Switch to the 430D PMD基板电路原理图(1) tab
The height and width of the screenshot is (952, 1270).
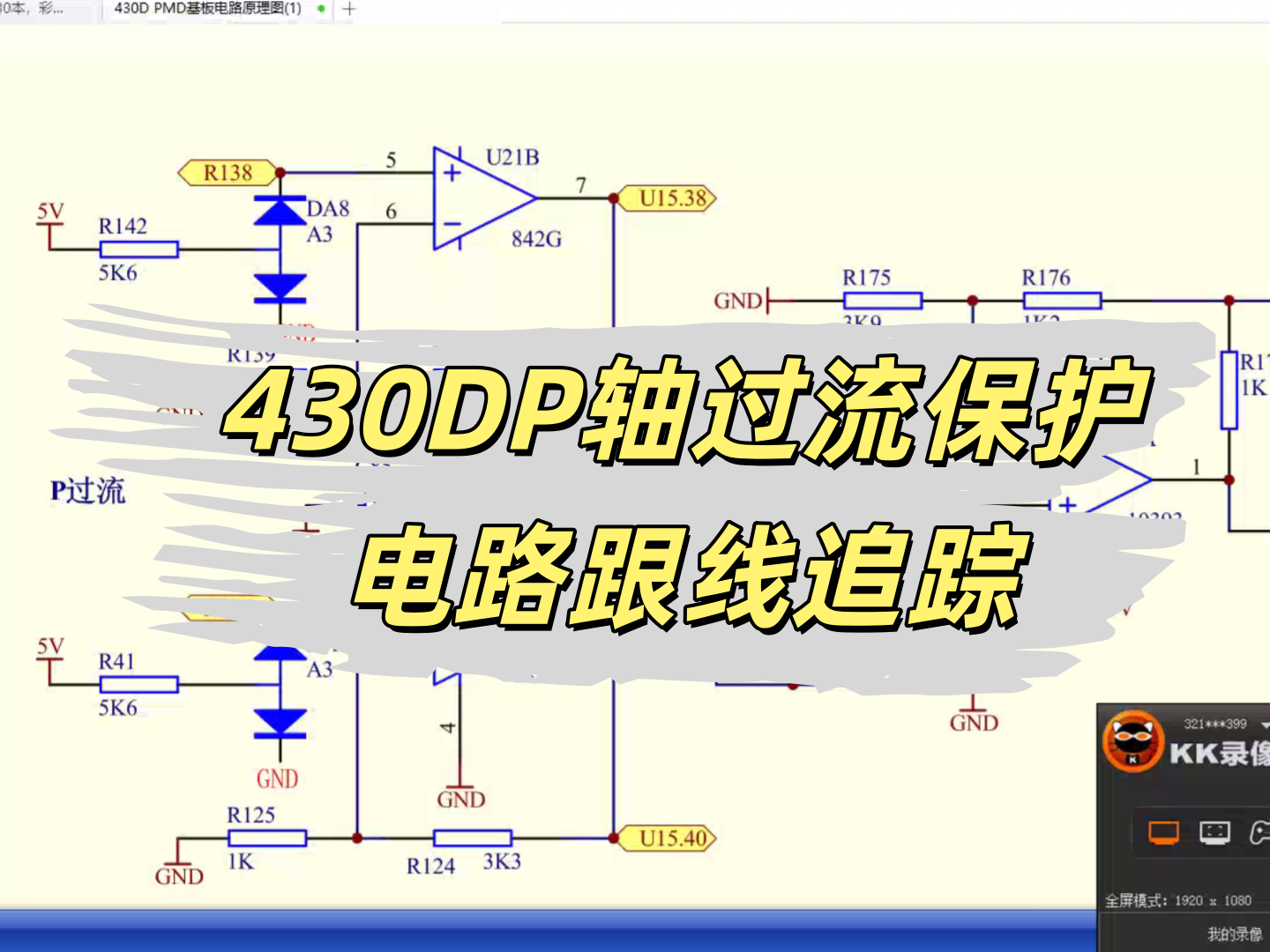click(208, 9)
